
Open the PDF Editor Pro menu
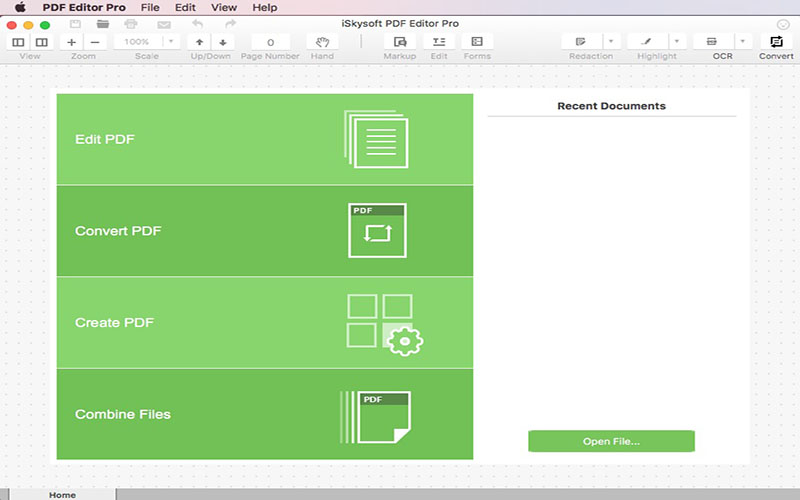(x=84, y=8)
